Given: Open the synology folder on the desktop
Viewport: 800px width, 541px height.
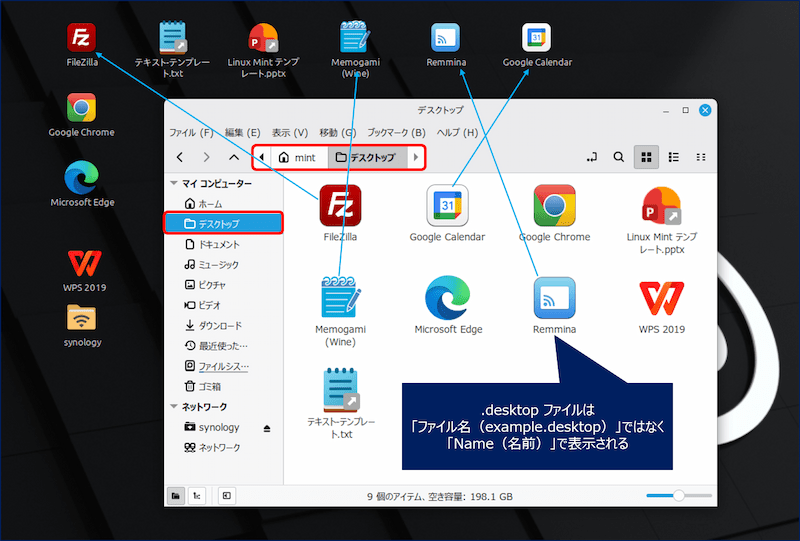Looking at the screenshot, I should (82, 318).
